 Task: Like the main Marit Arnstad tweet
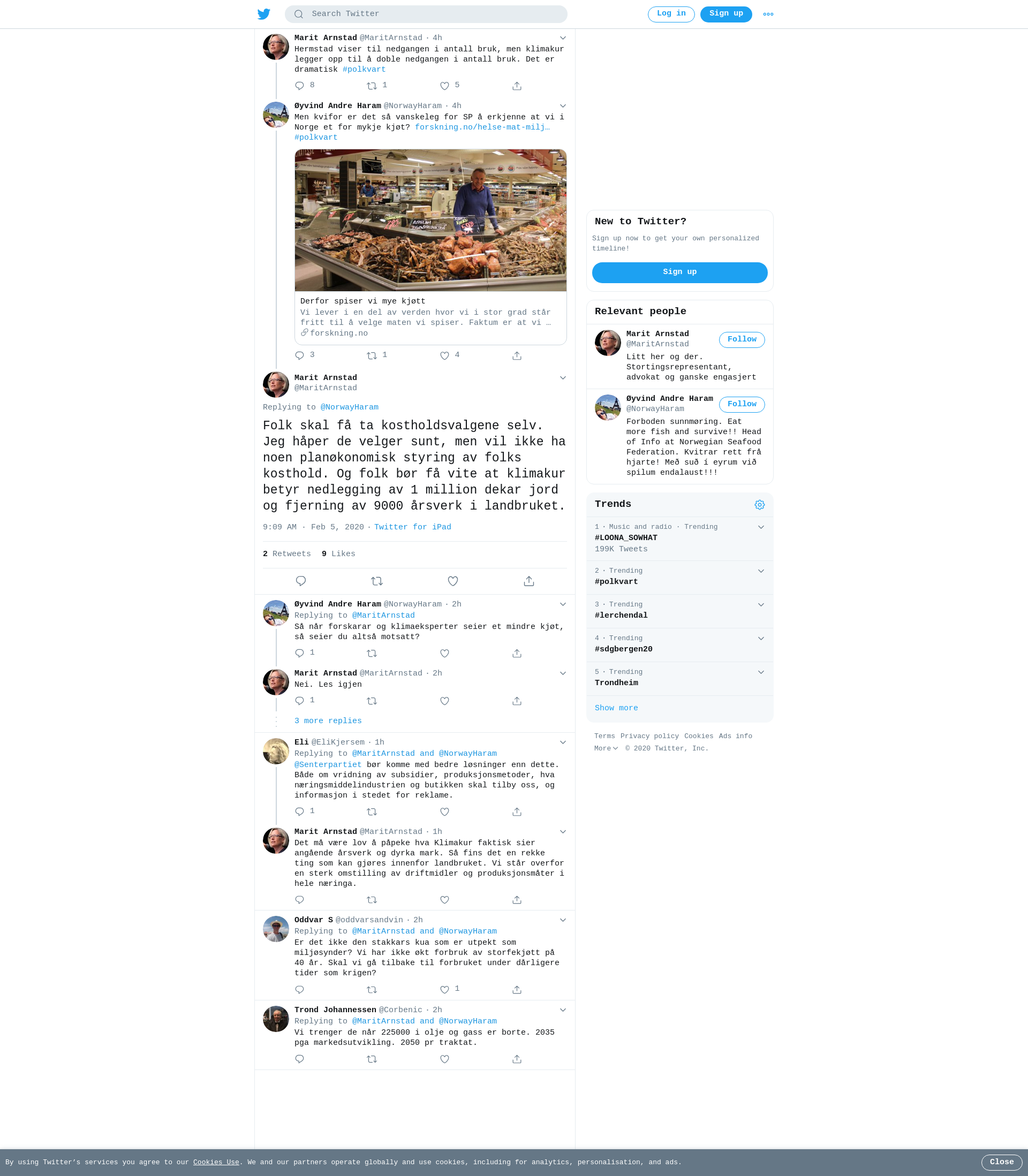(x=452, y=581)
